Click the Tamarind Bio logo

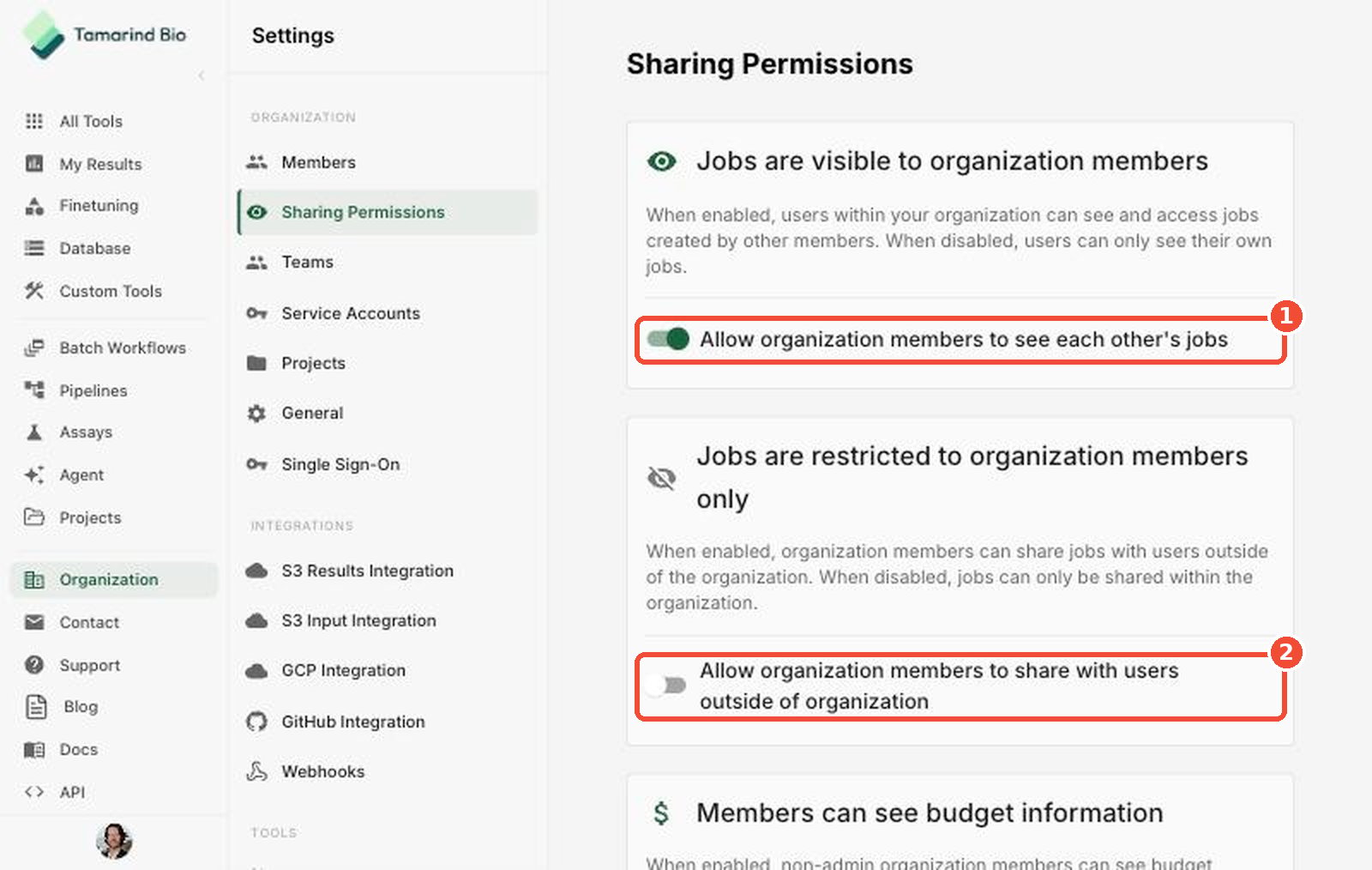[104, 35]
